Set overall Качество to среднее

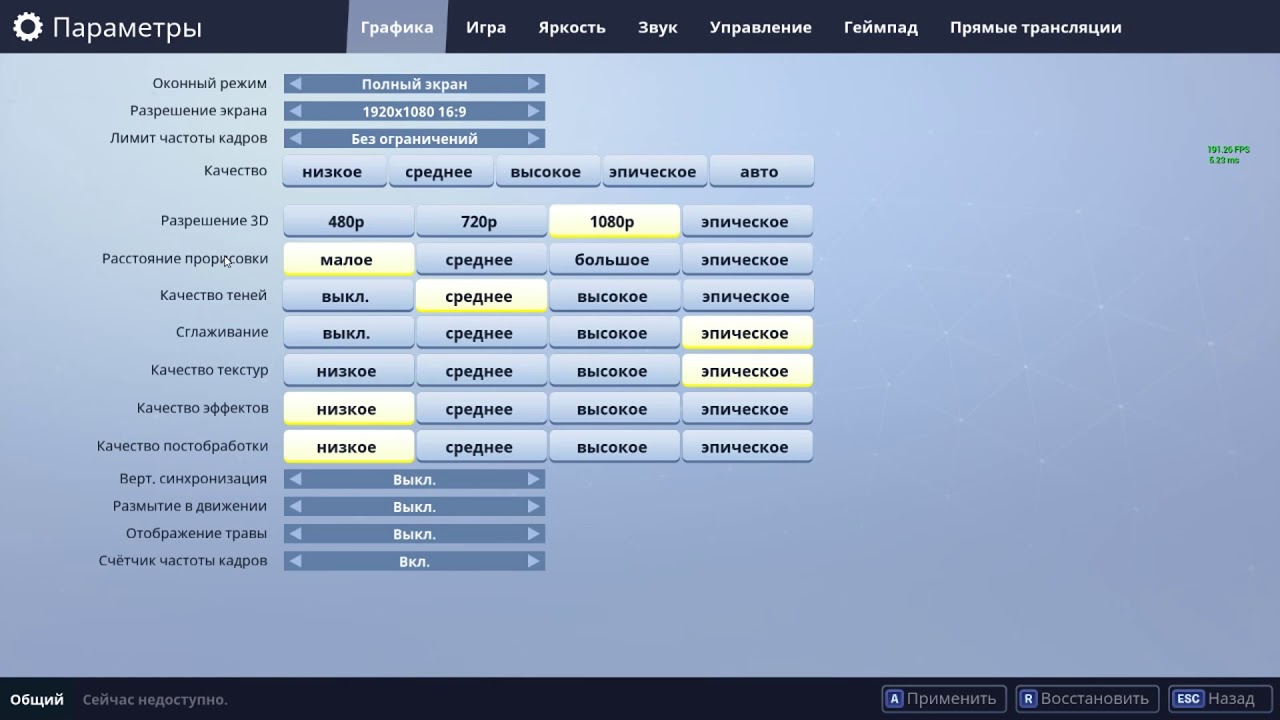pos(439,171)
